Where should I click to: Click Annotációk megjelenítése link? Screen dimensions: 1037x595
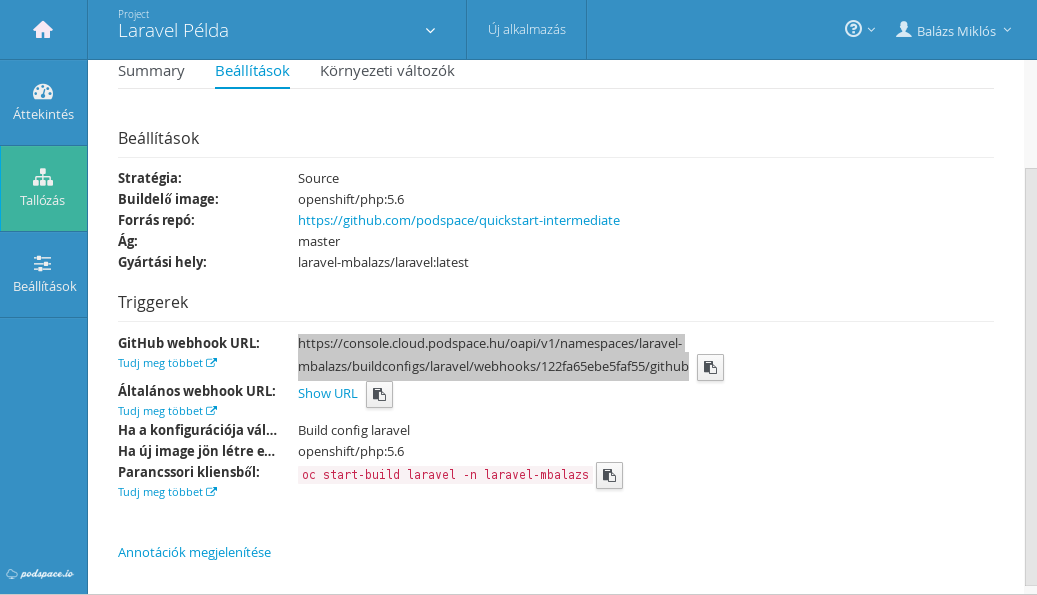click(x=194, y=553)
